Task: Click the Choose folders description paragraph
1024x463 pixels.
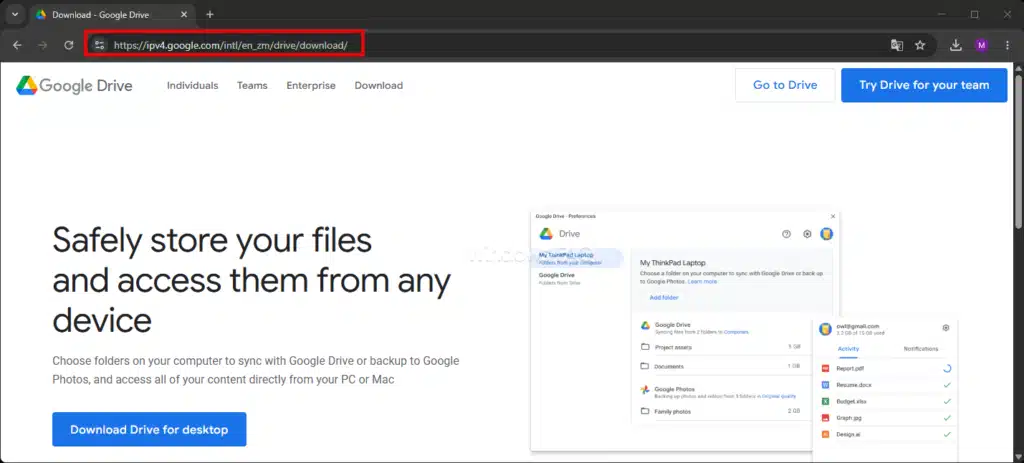Action: point(256,370)
